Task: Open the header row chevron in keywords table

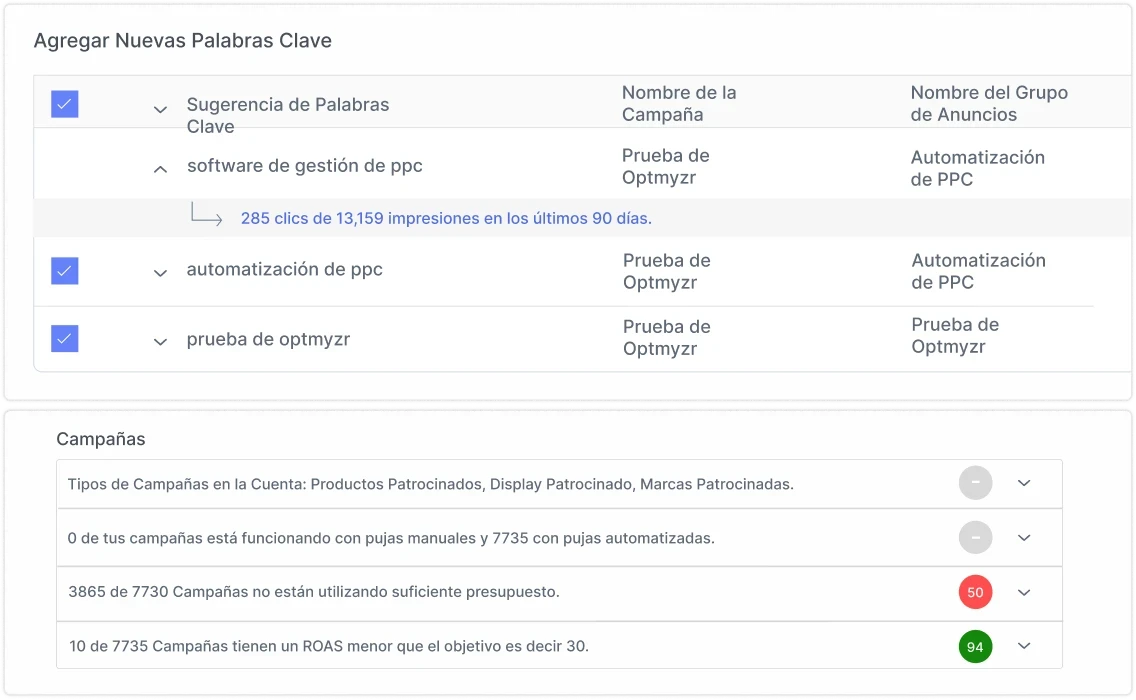Action: pyautogui.click(x=159, y=107)
